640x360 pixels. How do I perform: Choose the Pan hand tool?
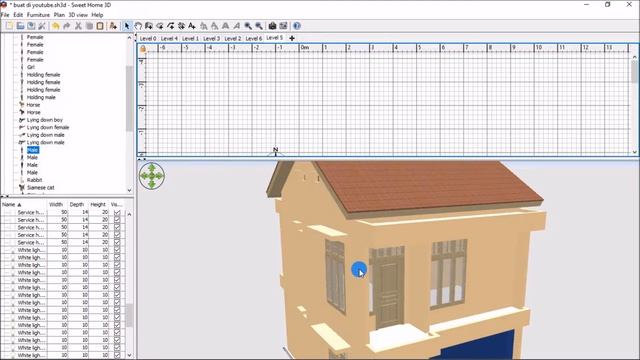click(138, 26)
